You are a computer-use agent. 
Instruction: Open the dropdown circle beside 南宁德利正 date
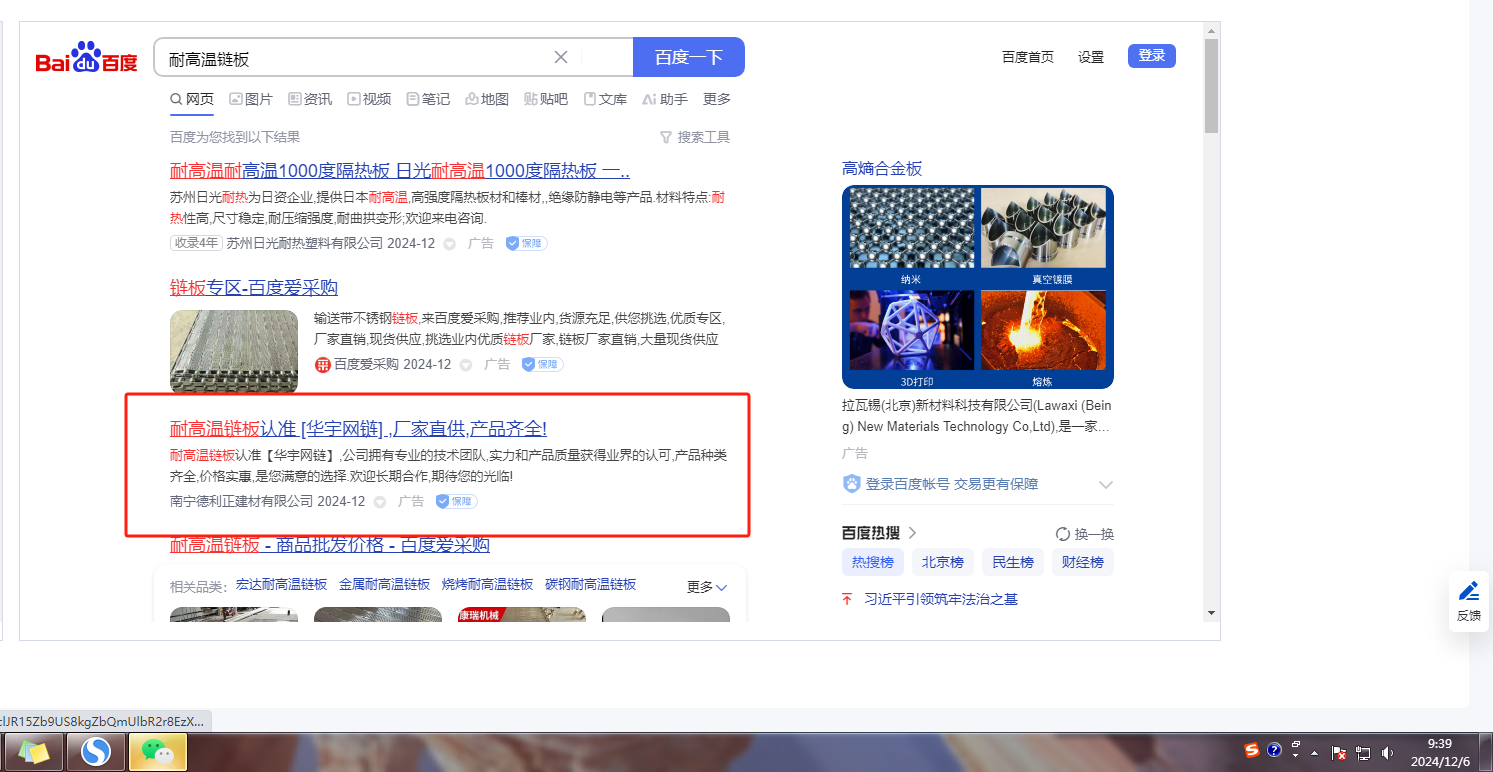[x=379, y=502]
